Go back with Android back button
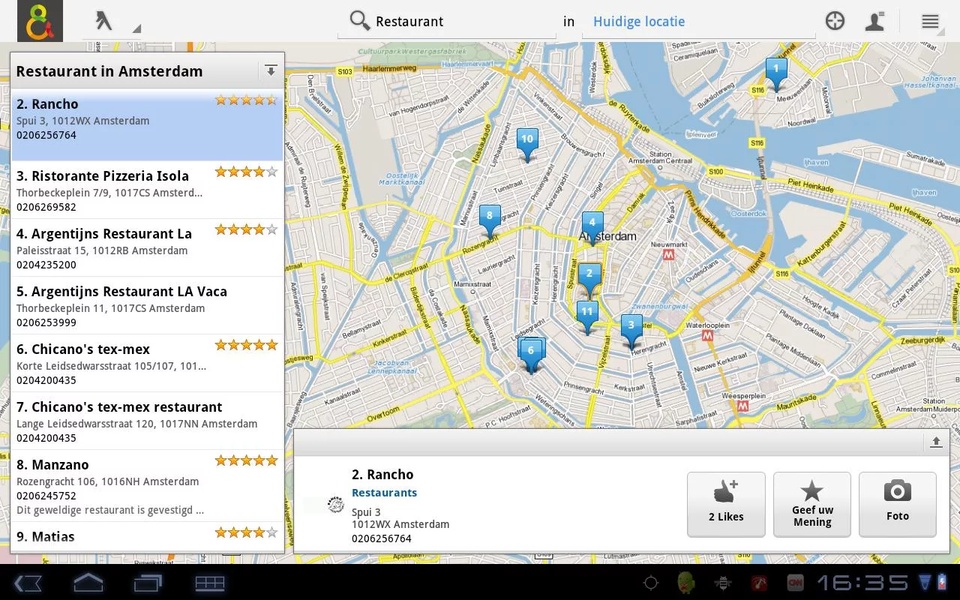The image size is (960, 600). coord(28,583)
